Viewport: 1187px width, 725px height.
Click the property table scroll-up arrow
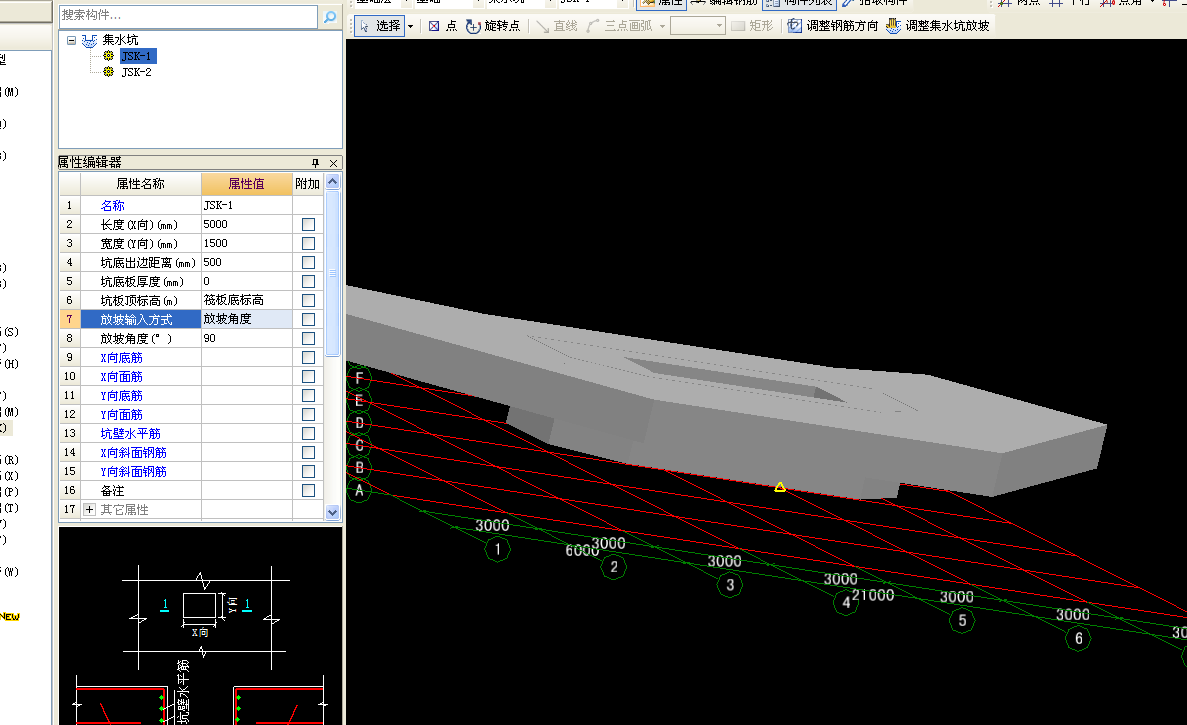click(332, 182)
